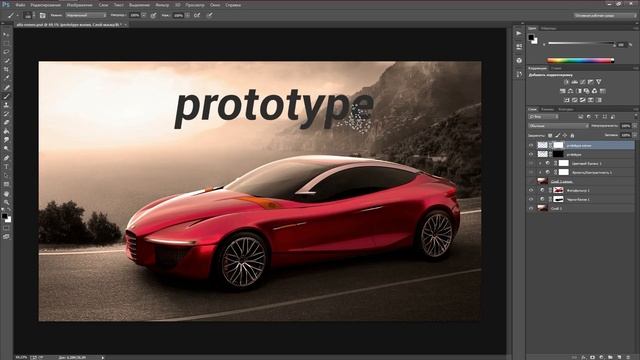Open layer blend mode dropdown 'Обычные'
Screen dimensions: 640x360
[558, 126]
